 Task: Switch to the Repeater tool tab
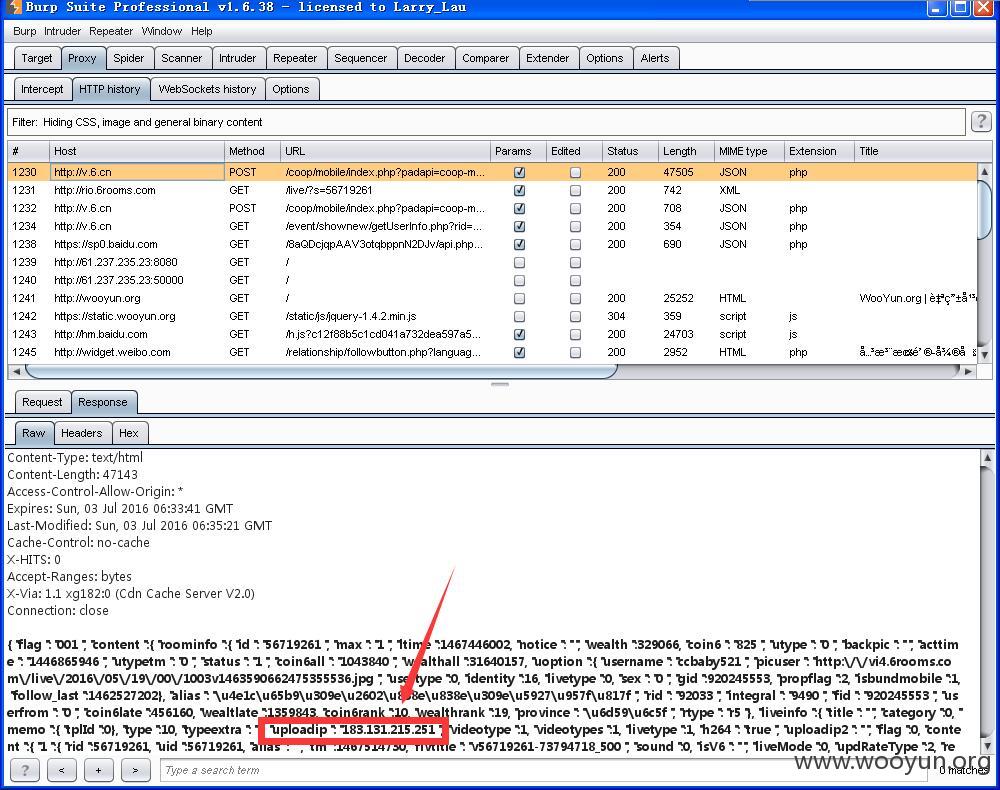pos(295,58)
